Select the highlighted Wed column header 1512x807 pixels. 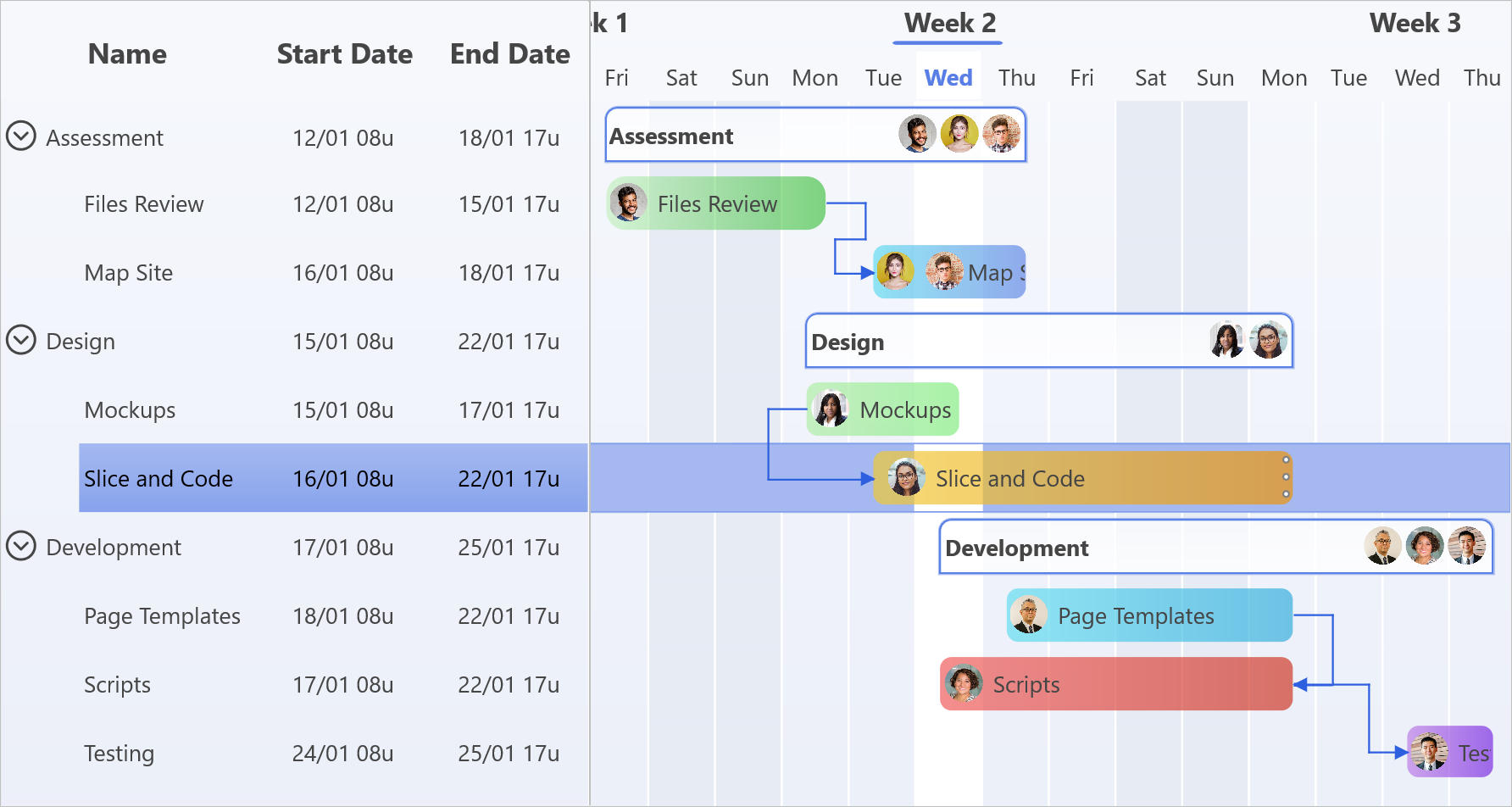point(948,77)
